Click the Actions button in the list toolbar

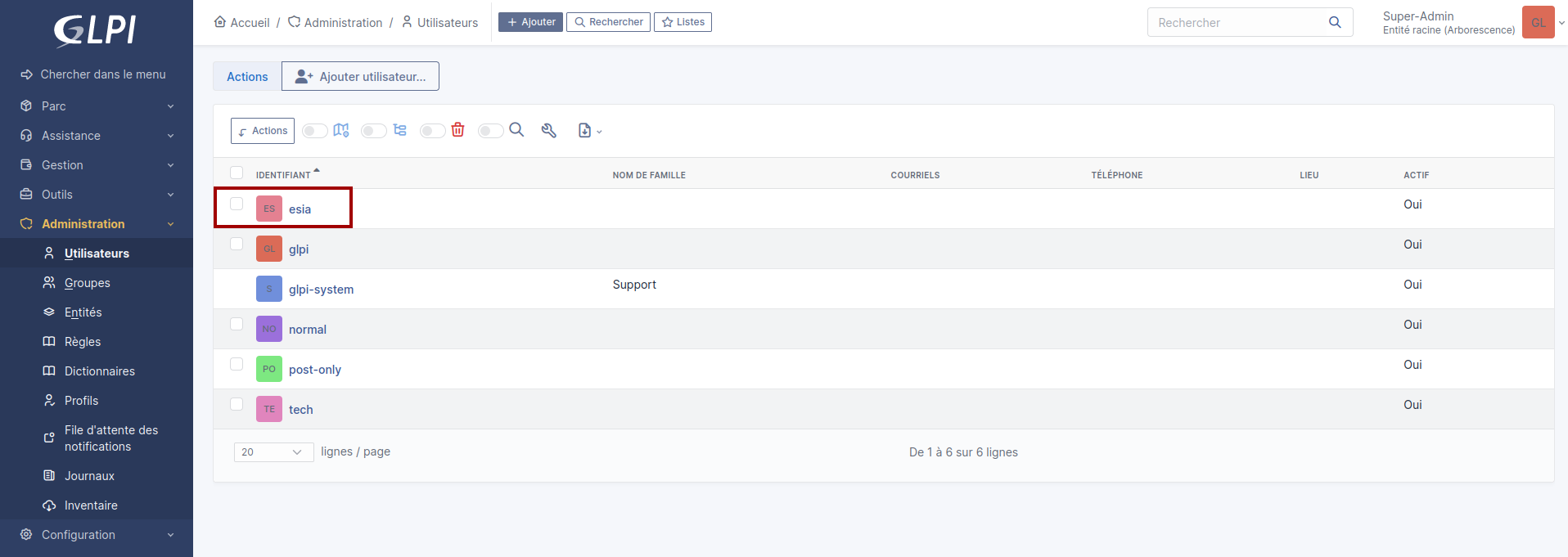click(263, 131)
